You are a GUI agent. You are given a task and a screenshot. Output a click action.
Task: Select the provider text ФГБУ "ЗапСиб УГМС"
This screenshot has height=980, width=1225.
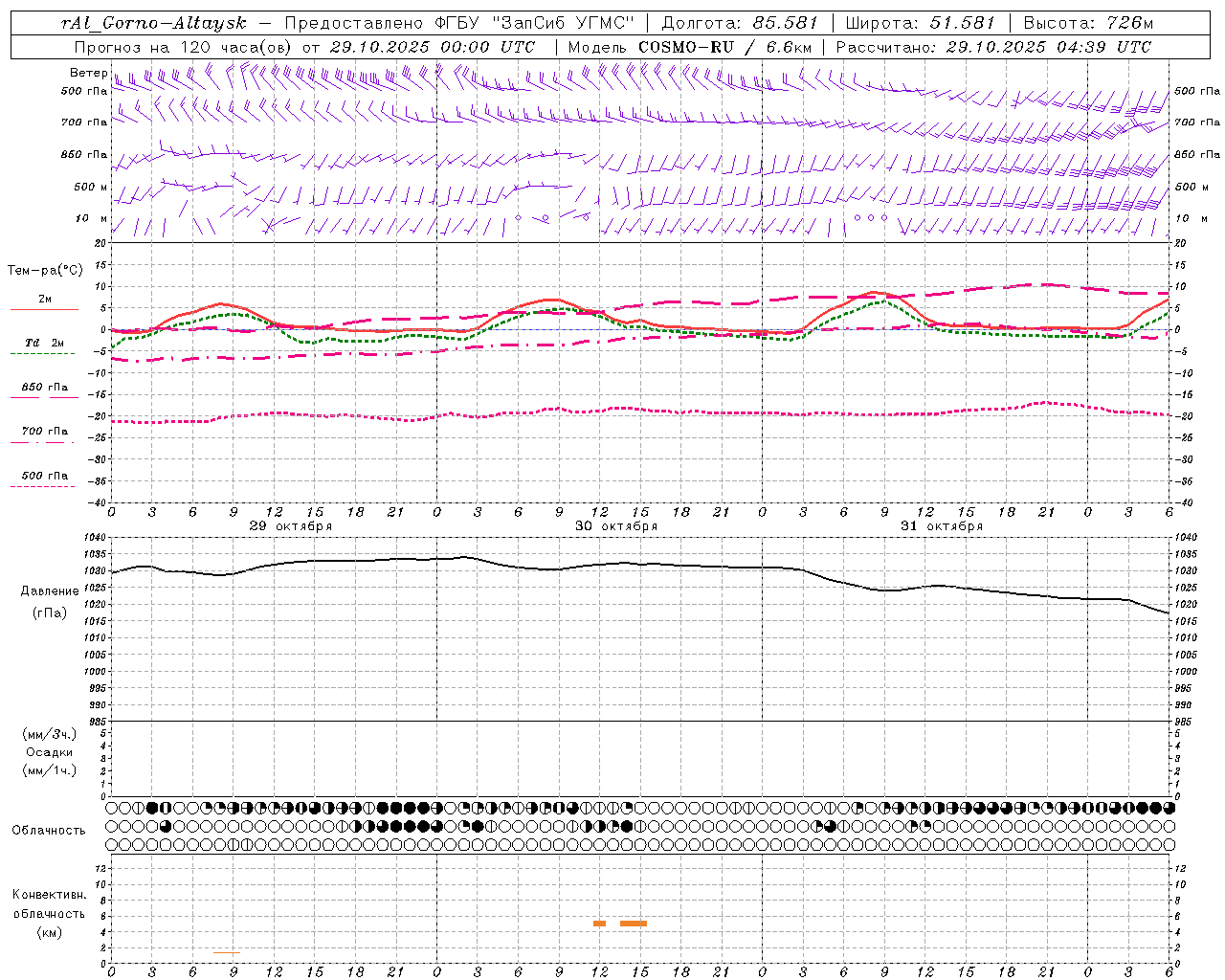(535, 23)
